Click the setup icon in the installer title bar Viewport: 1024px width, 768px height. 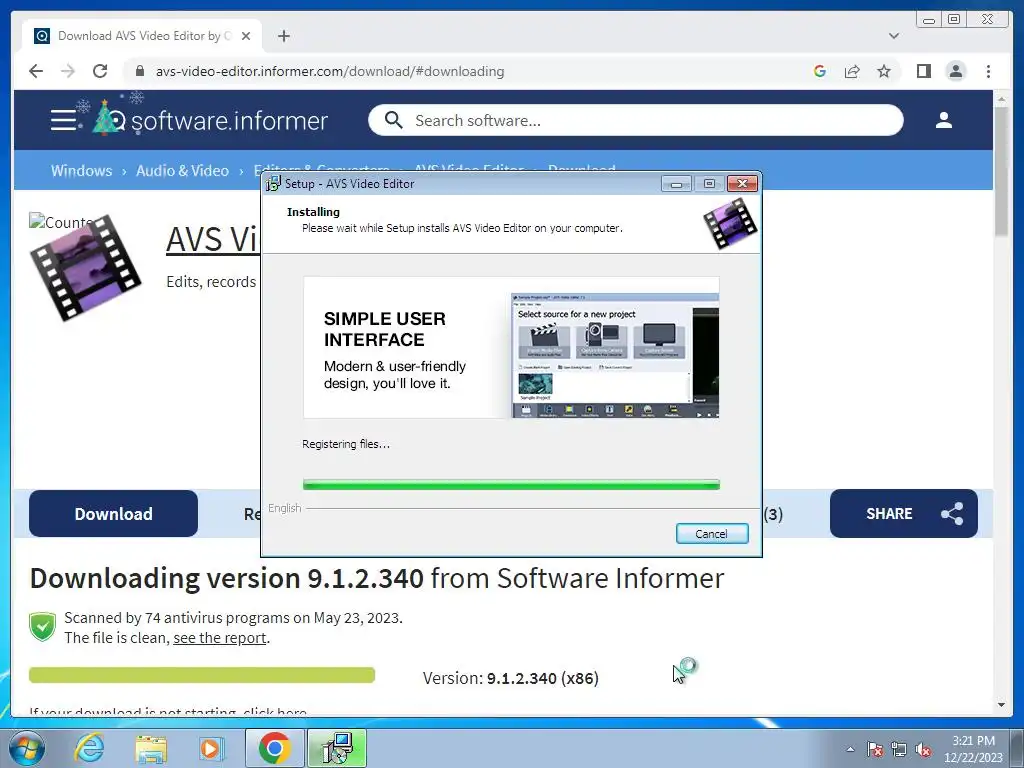(x=273, y=184)
